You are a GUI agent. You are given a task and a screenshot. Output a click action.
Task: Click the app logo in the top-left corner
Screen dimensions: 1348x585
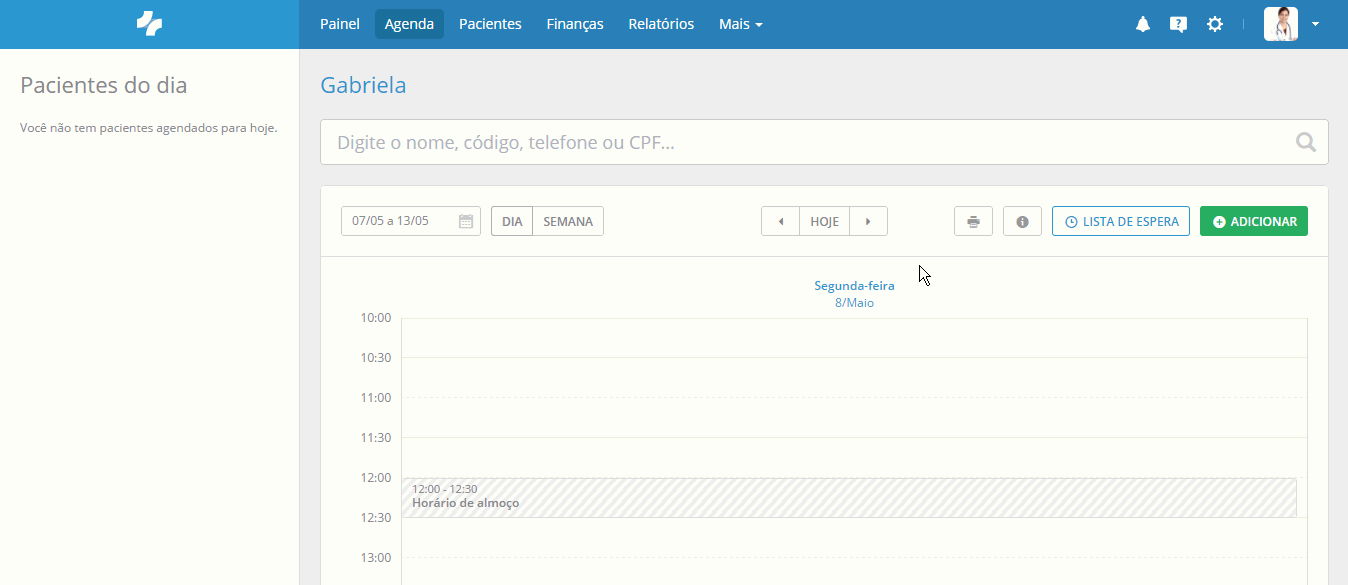[x=148, y=23]
